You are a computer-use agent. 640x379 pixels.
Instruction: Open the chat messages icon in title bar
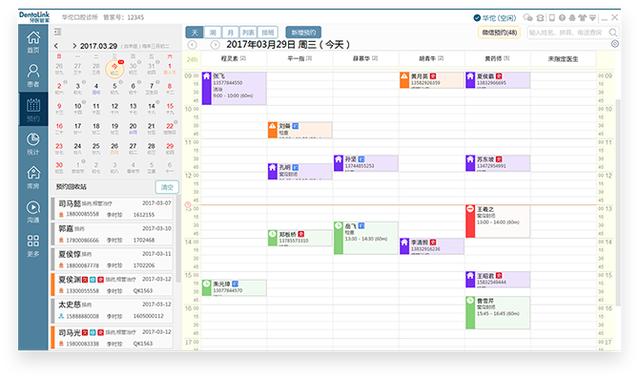(x=528, y=18)
